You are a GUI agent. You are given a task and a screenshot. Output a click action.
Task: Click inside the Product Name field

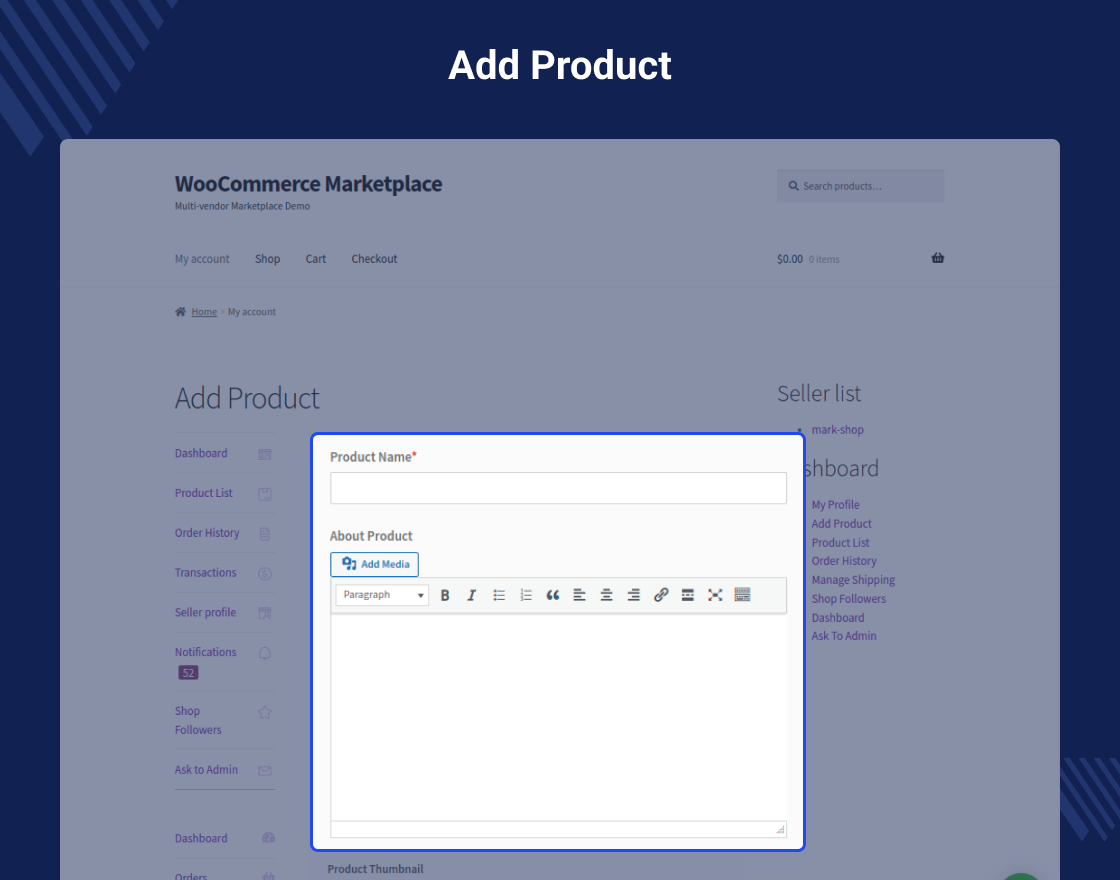pyautogui.click(x=557, y=488)
